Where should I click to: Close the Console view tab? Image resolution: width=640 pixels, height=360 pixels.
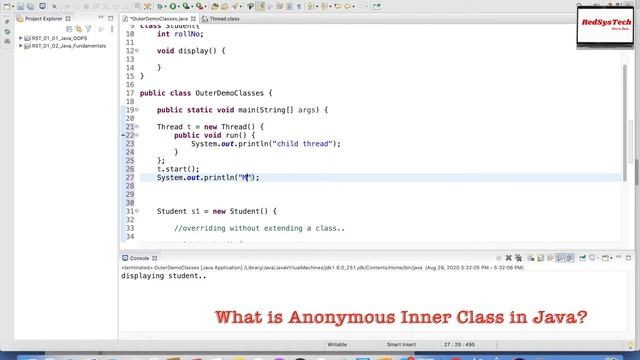155,258
